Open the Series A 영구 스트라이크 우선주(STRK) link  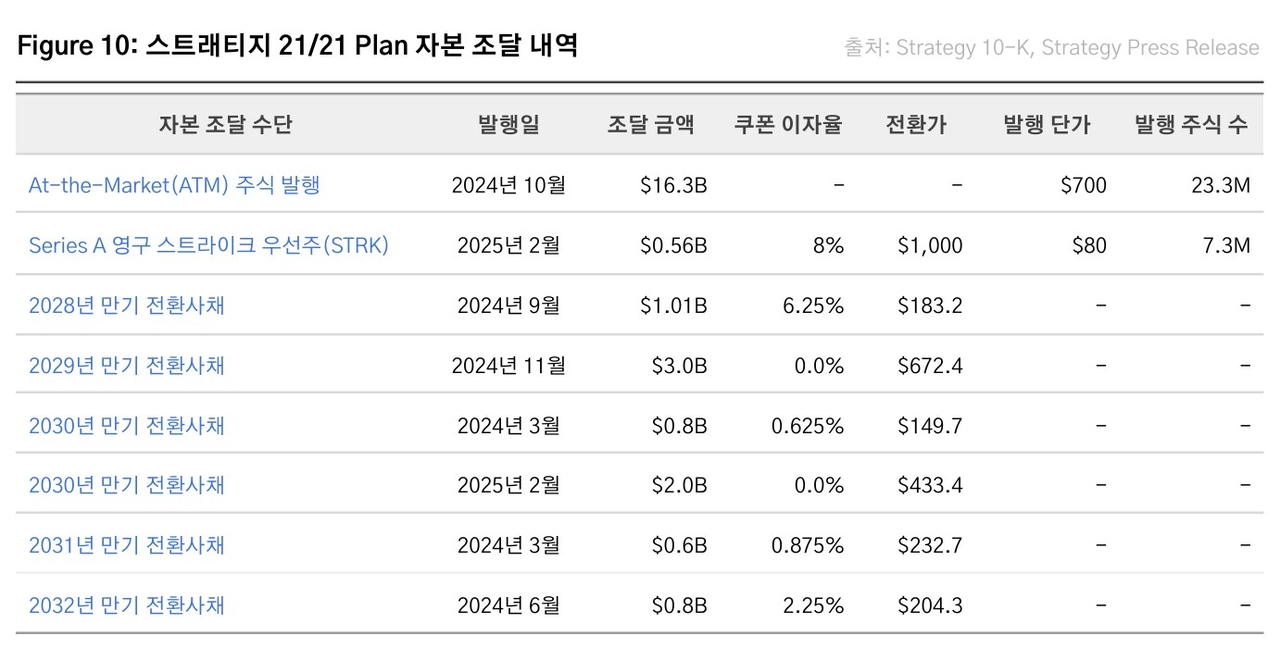pyautogui.click(x=208, y=245)
